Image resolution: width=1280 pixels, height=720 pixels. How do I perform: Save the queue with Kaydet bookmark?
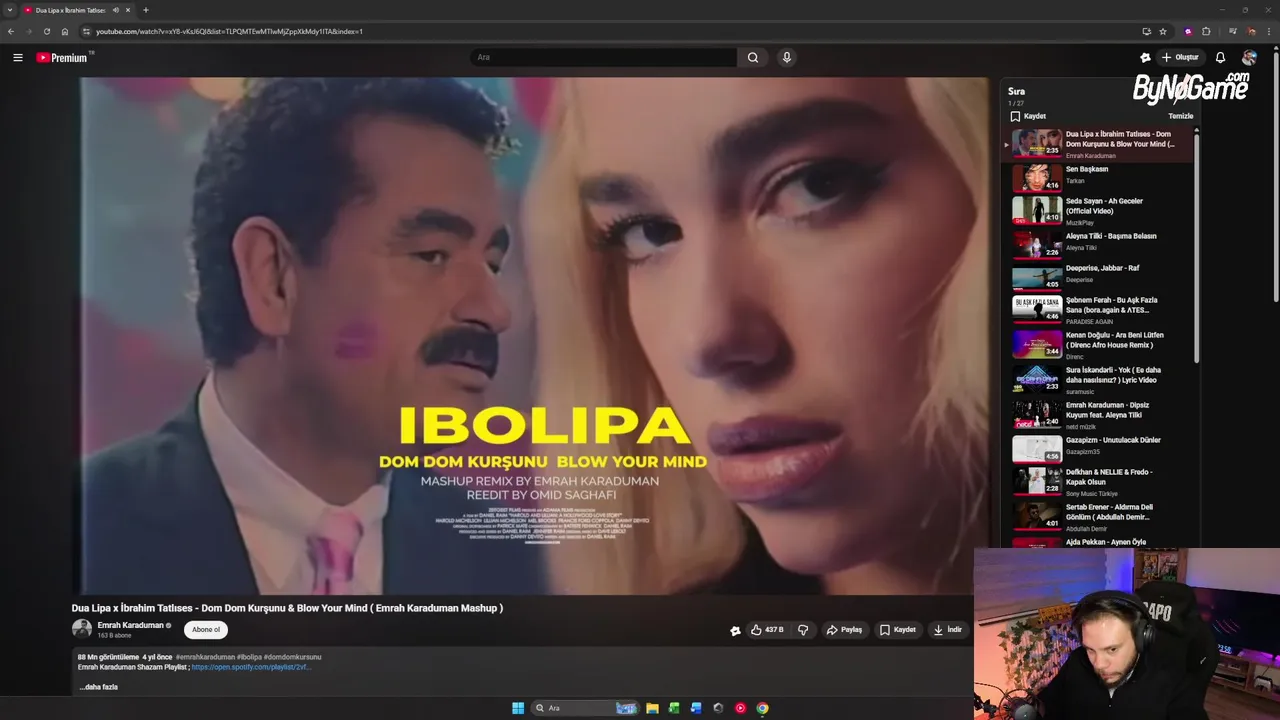(1027, 116)
